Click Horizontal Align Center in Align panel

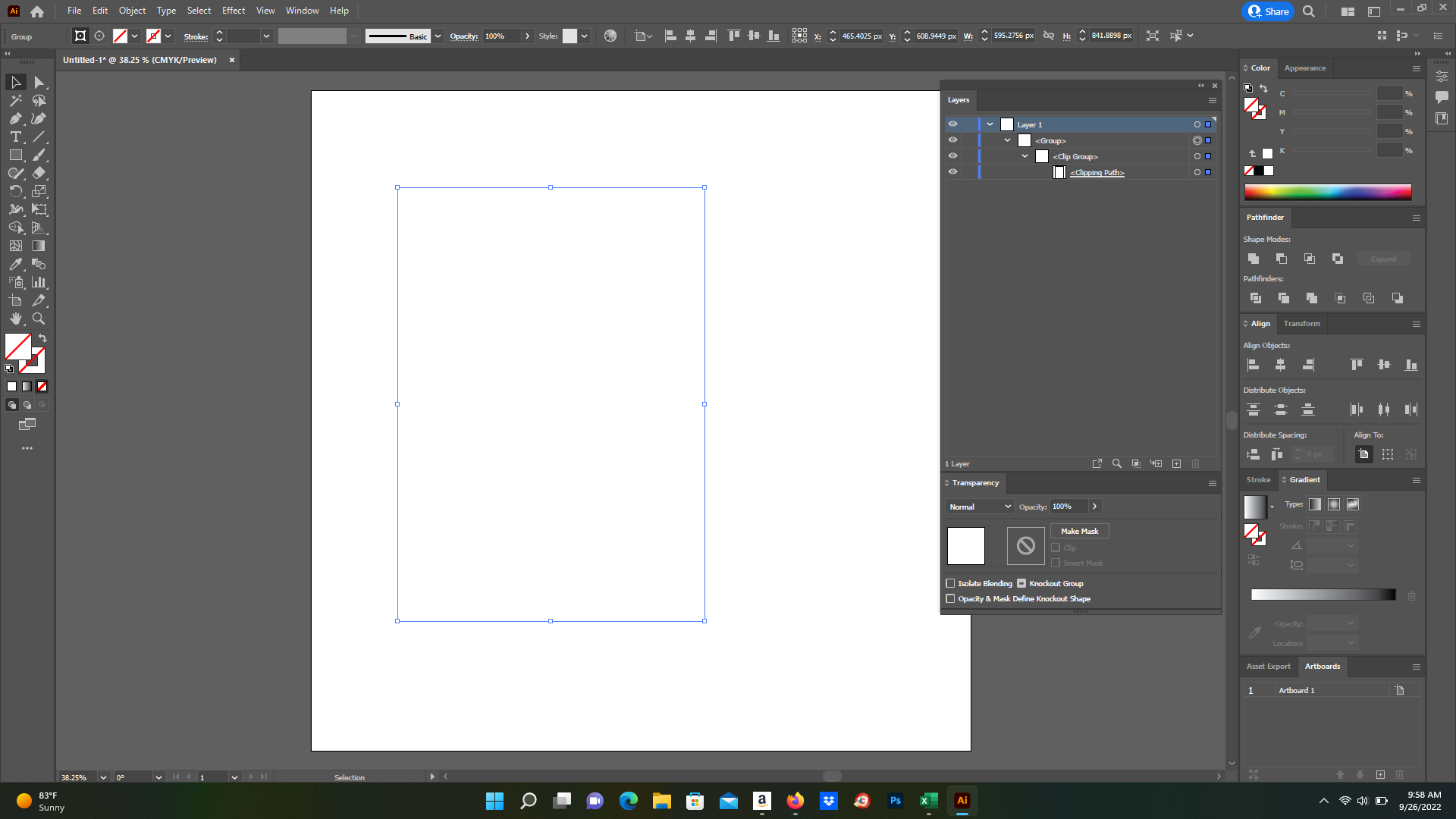pos(1281,365)
